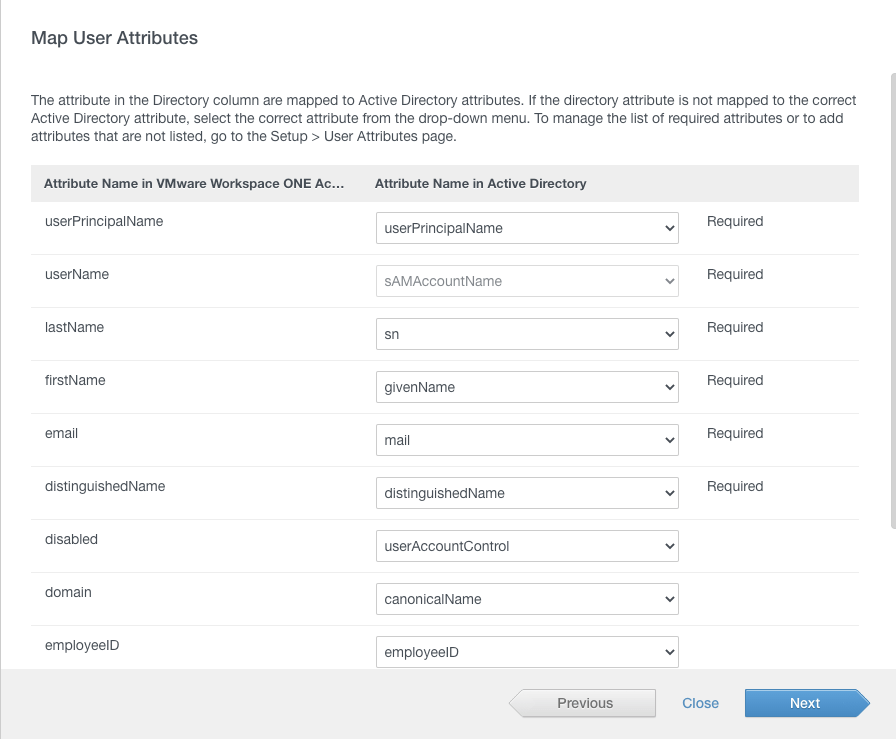Expand the sn dropdown for lastName

point(527,334)
